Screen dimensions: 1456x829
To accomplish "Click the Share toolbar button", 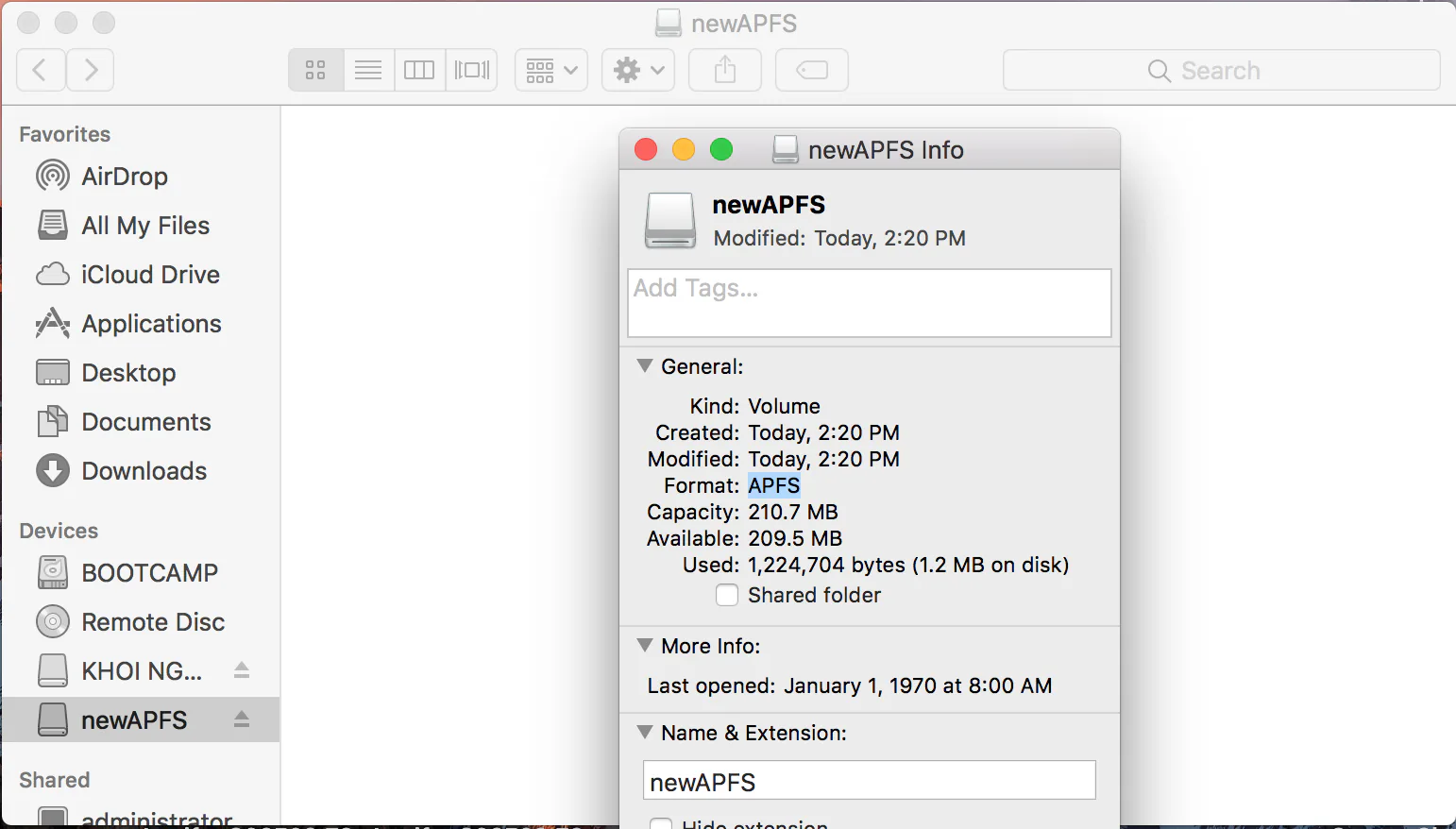I will (725, 70).
